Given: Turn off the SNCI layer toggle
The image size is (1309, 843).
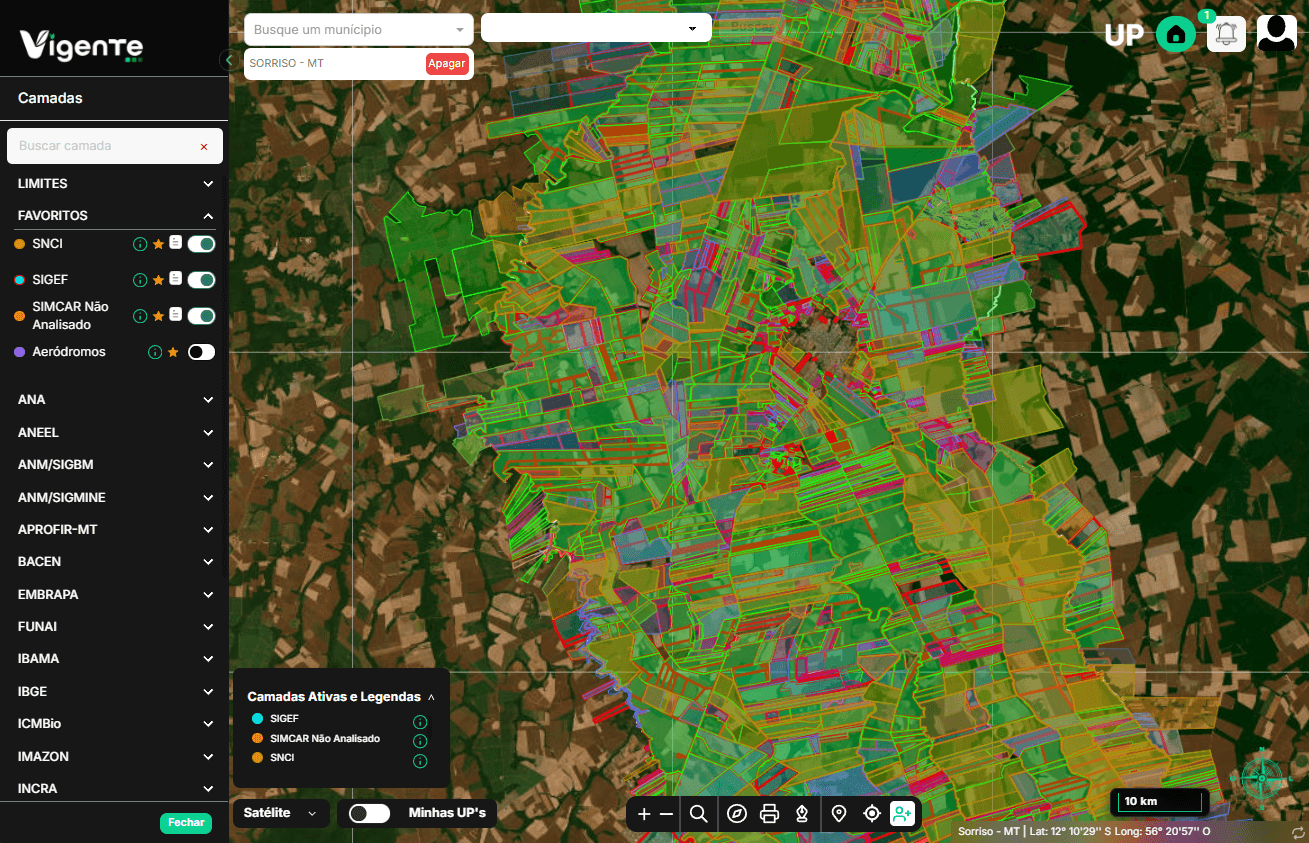Looking at the screenshot, I should click(201, 244).
